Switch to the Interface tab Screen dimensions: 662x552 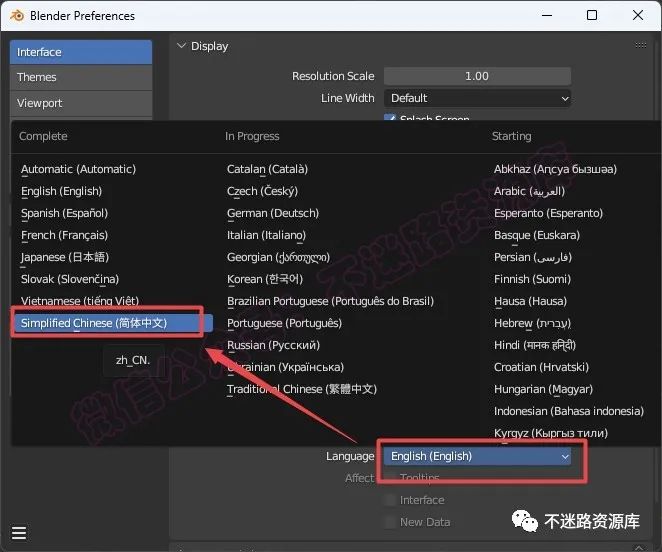81,52
